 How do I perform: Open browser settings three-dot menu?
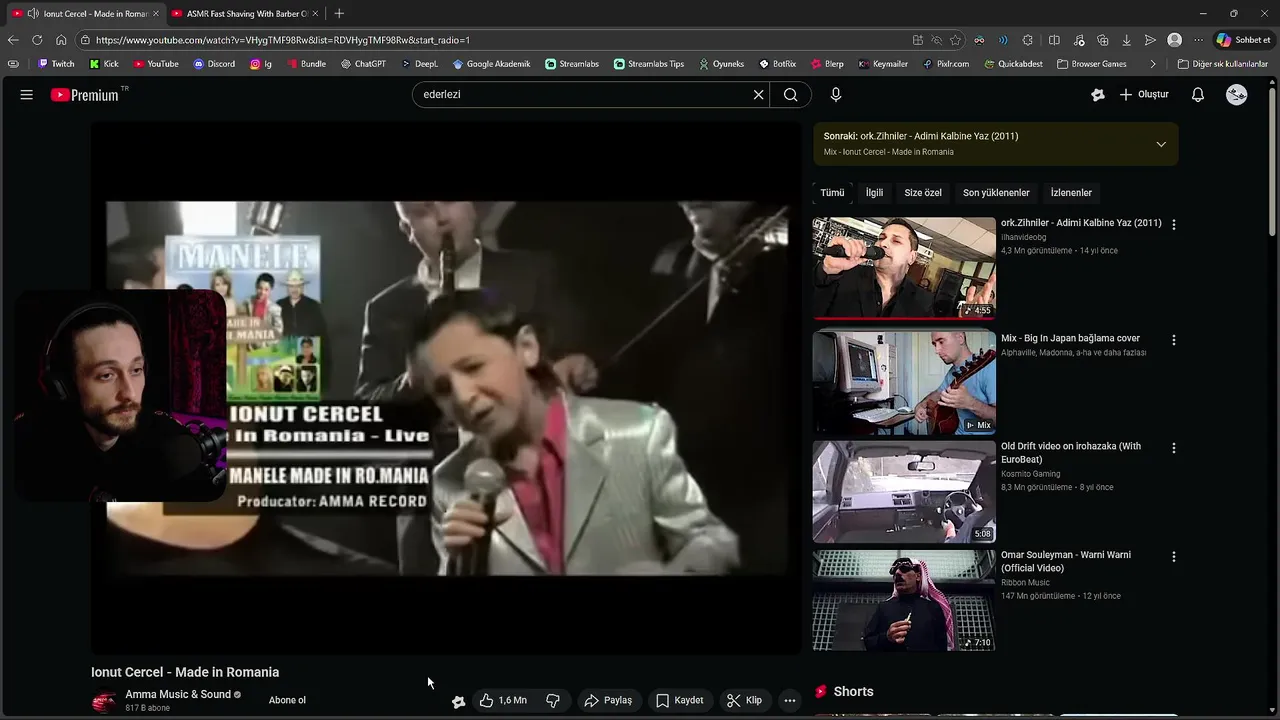(1198, 40)
